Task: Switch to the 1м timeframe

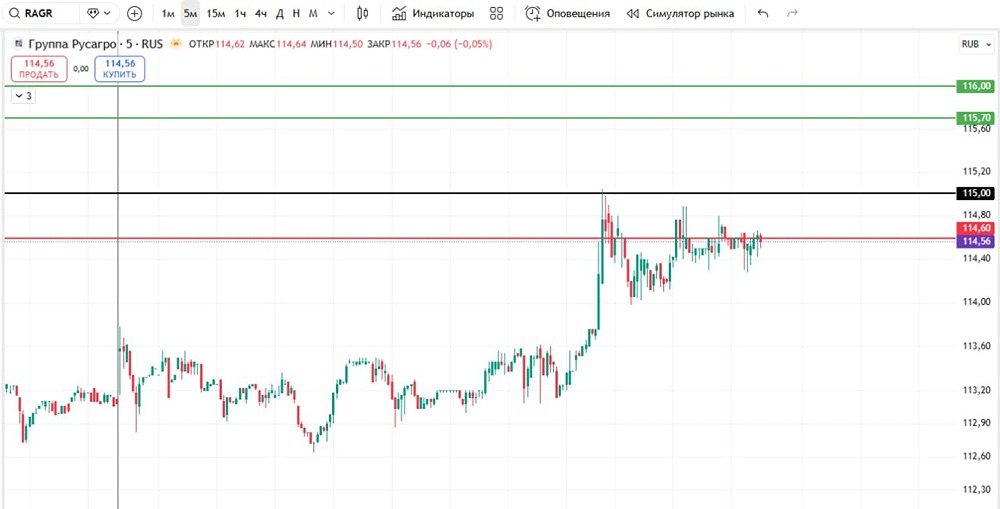Action: coord(168,13)
